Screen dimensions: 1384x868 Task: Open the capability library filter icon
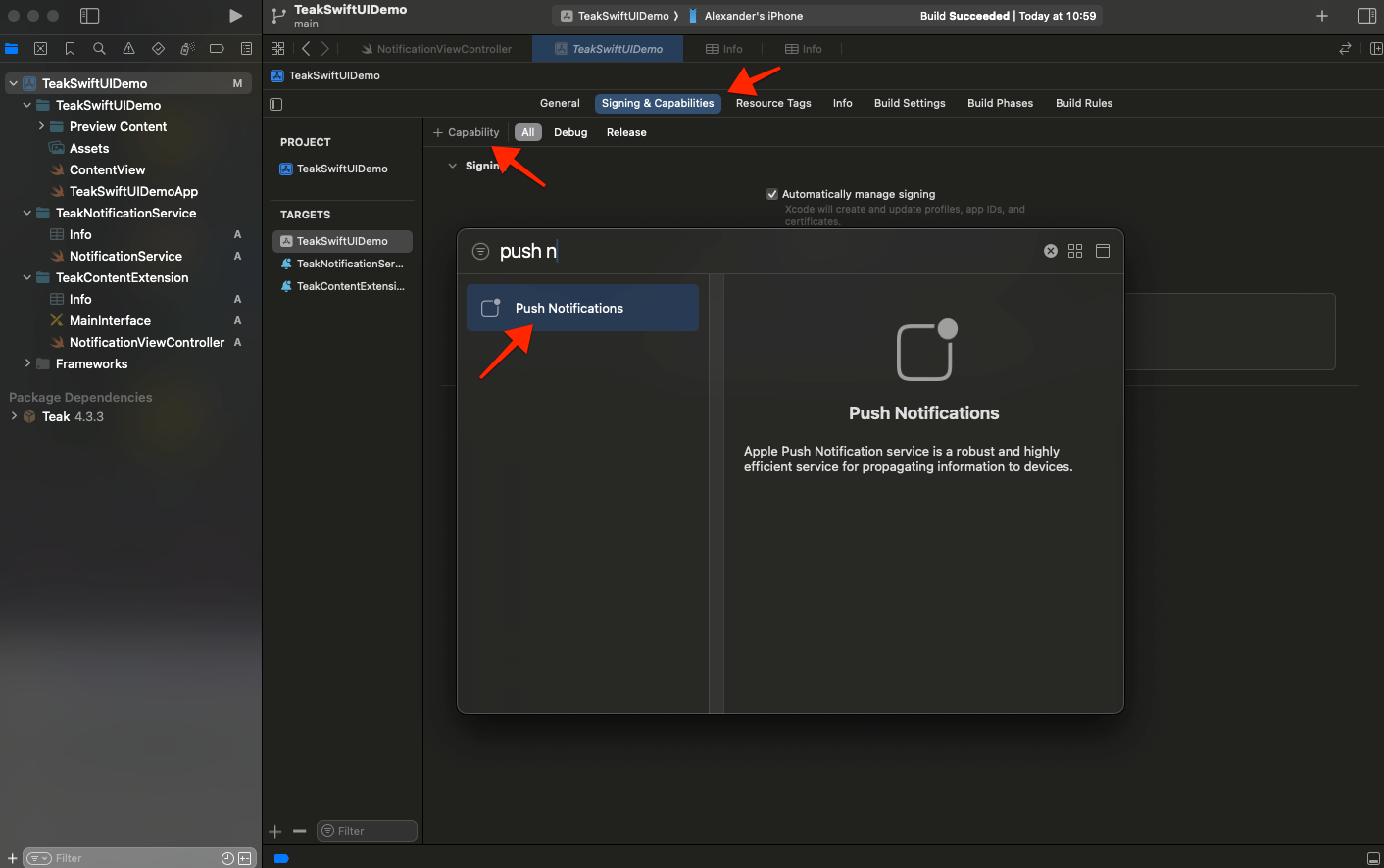click(480, 251)
